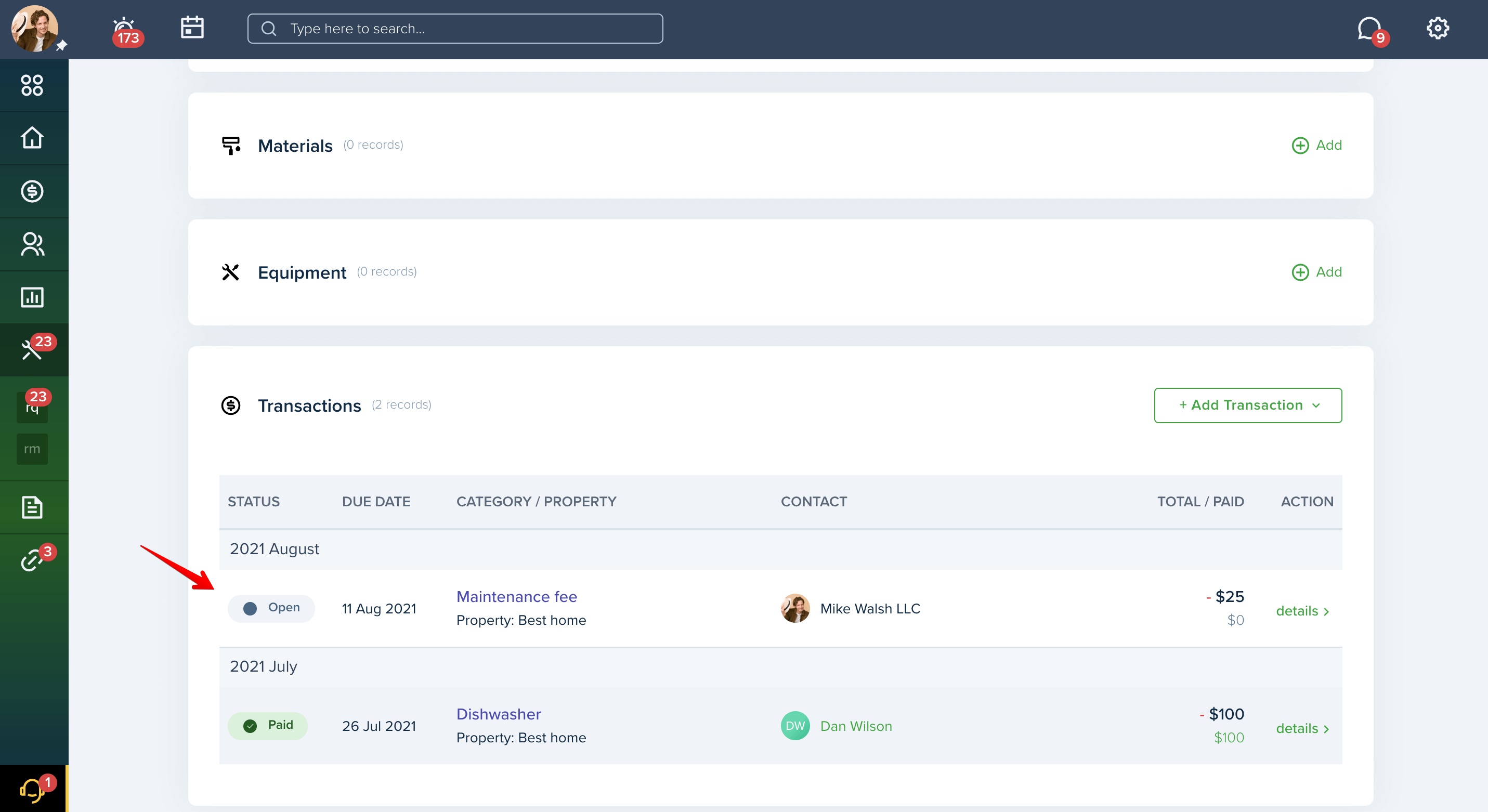The width and height of the screenshot is (1488, 812).
Task: Click the TOTAL / PAID column header
Action: (x=1200, y=502)
